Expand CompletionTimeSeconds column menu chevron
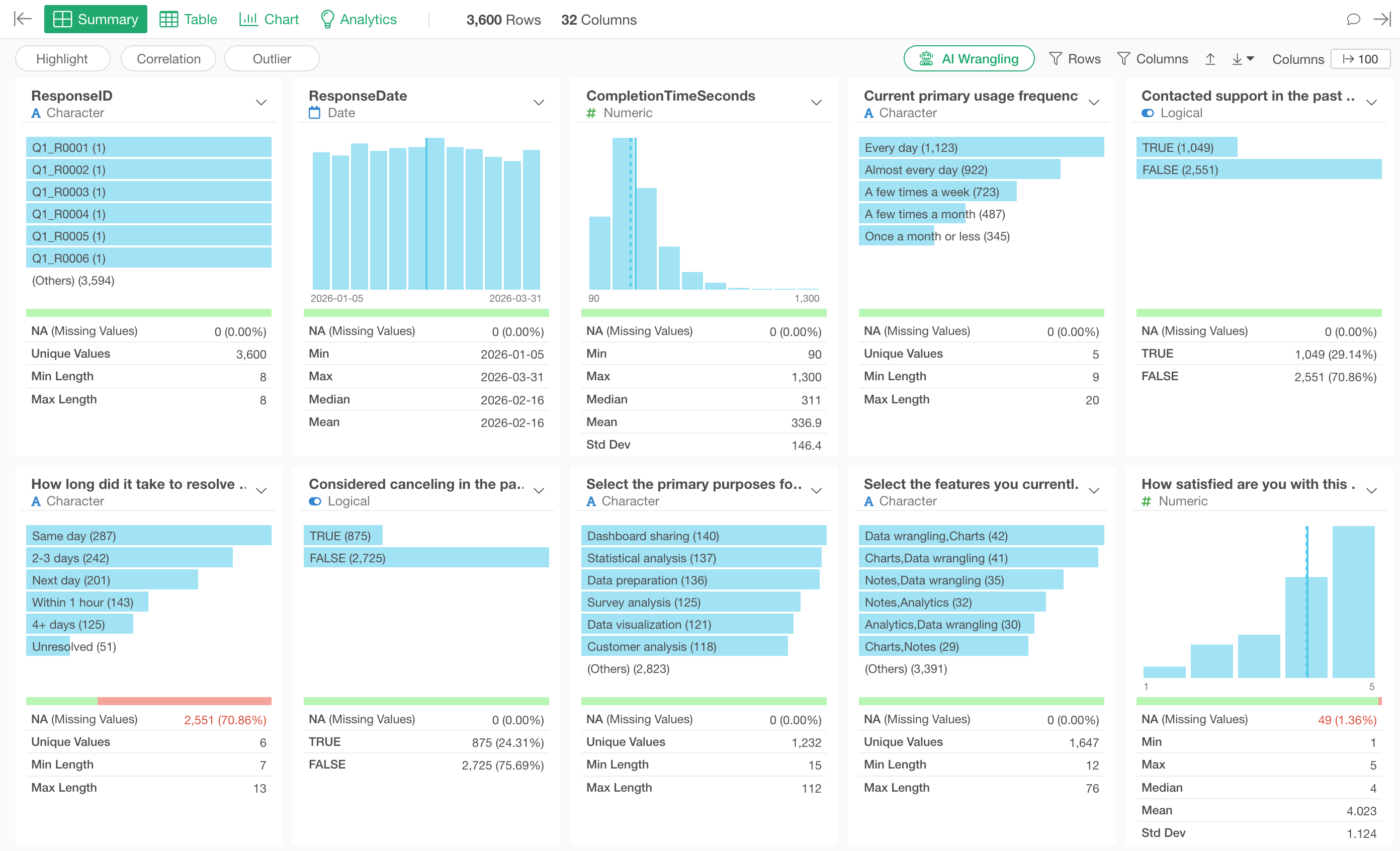1400x851 pixels. 816,103
